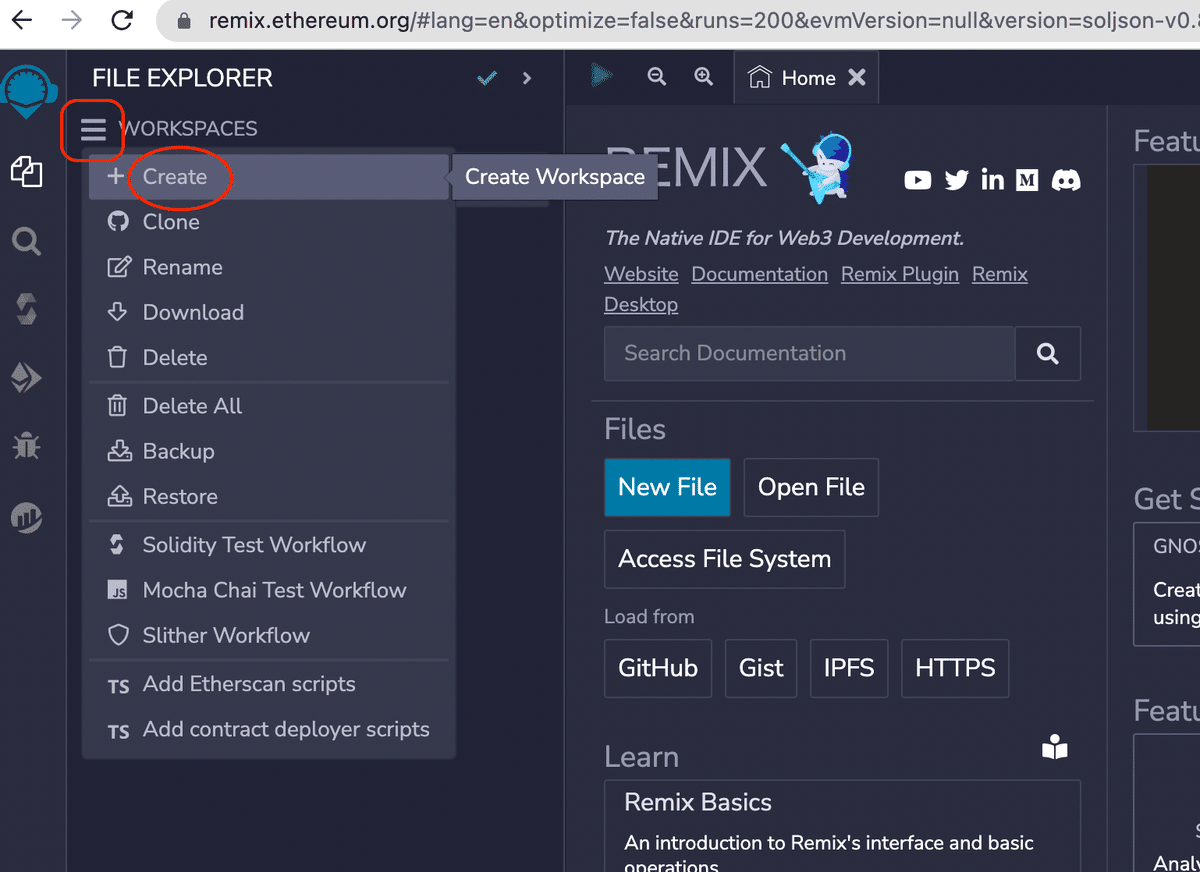Choose Rename in workspace menu

coord(269,267)
